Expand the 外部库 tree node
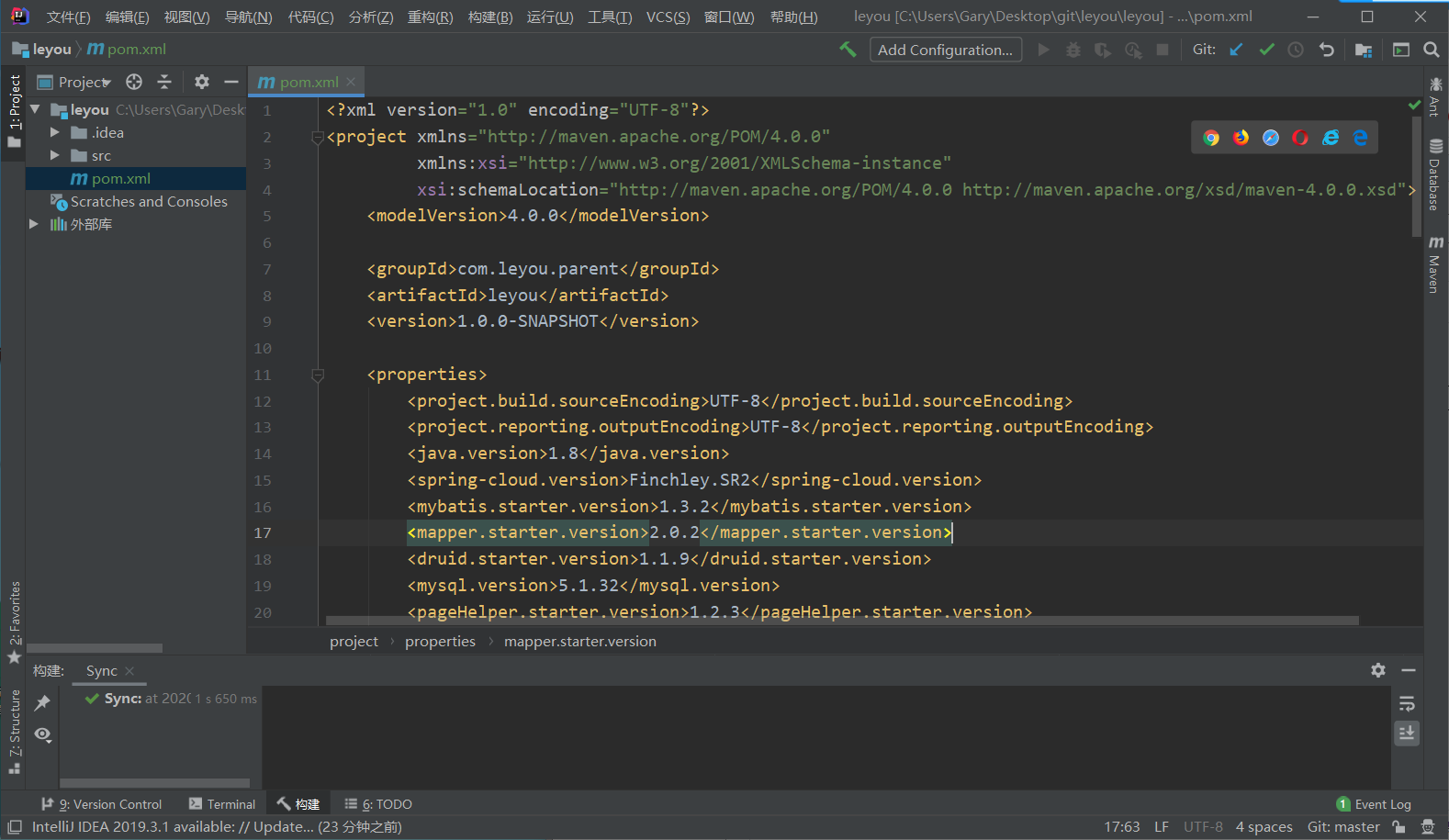Screen dimensions: 1449x840 [34, 224]
